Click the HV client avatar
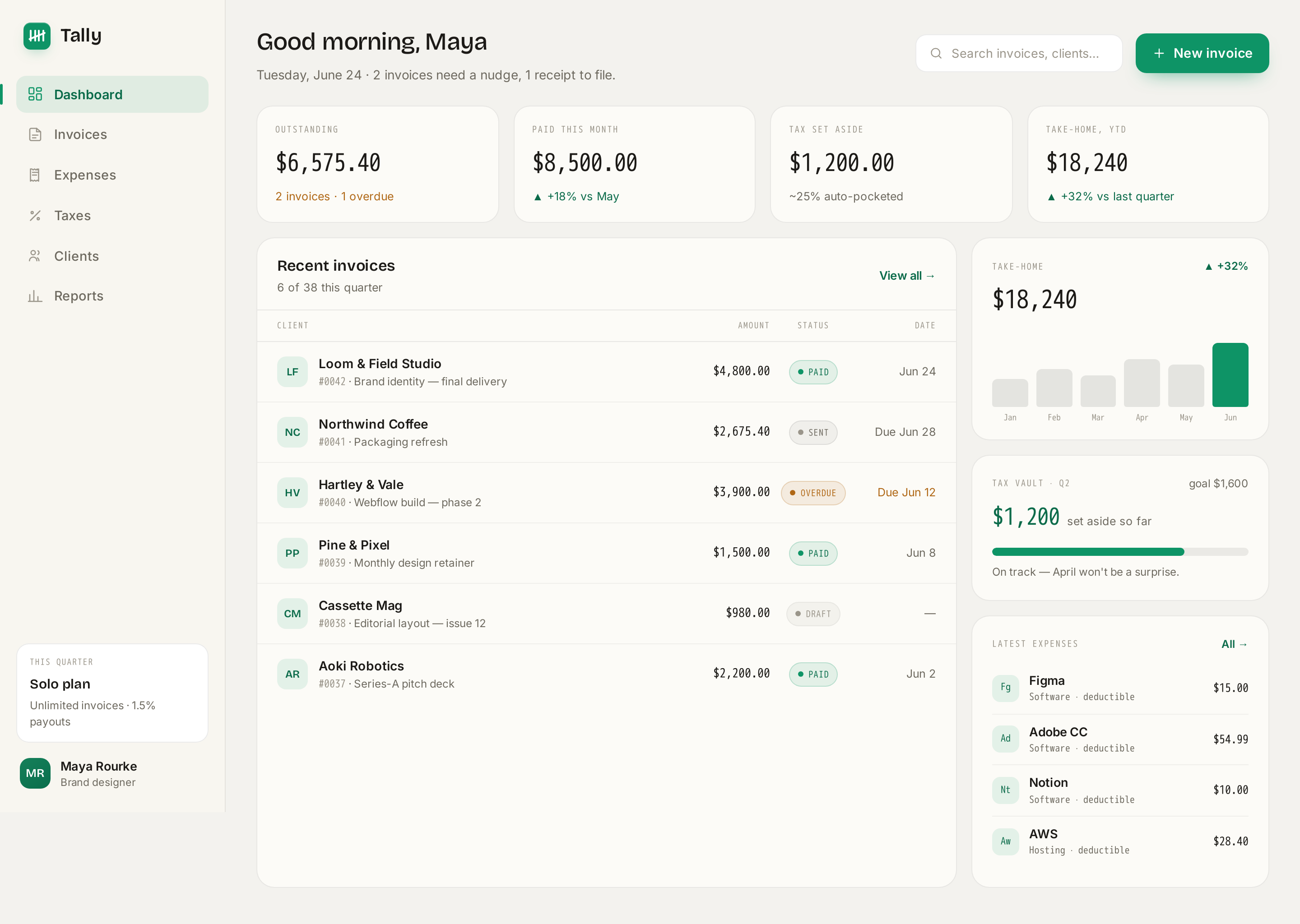The width and height of the screenshot is (1300, 924). pyautogui.click(x=292, y=493)
